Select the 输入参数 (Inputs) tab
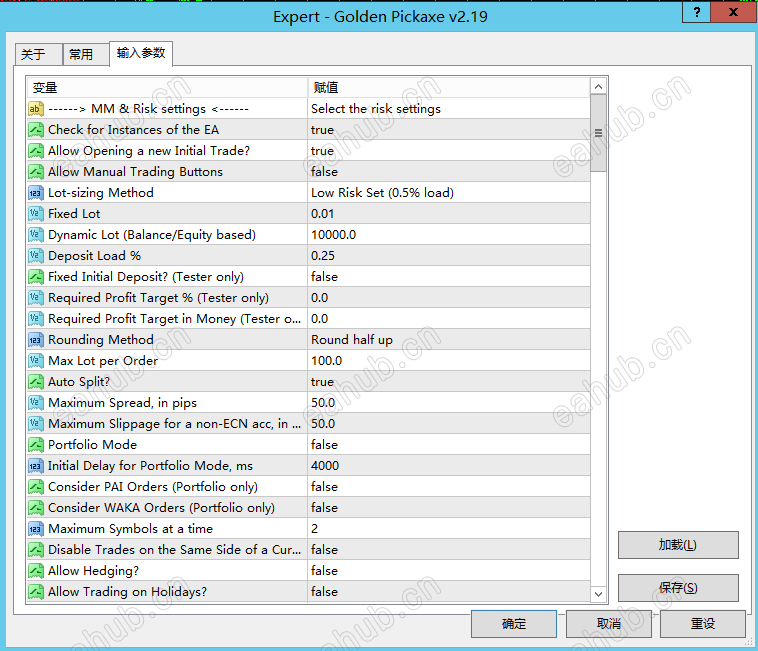Image resolution: width=758 pixels, height=651 pixels. (x=141, y=53)
